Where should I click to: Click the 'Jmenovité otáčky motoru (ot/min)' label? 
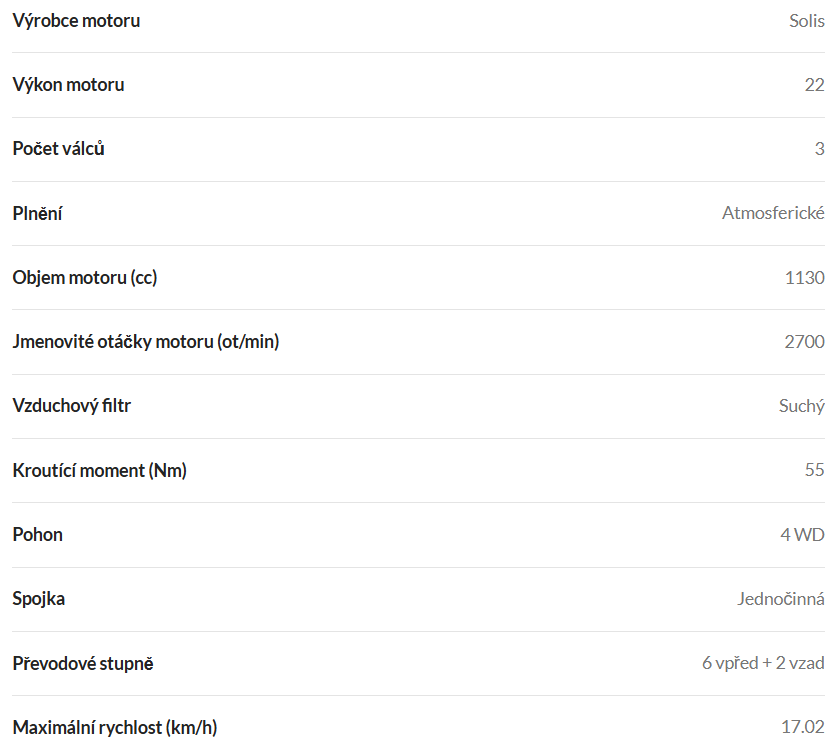[x=145, y=342]
